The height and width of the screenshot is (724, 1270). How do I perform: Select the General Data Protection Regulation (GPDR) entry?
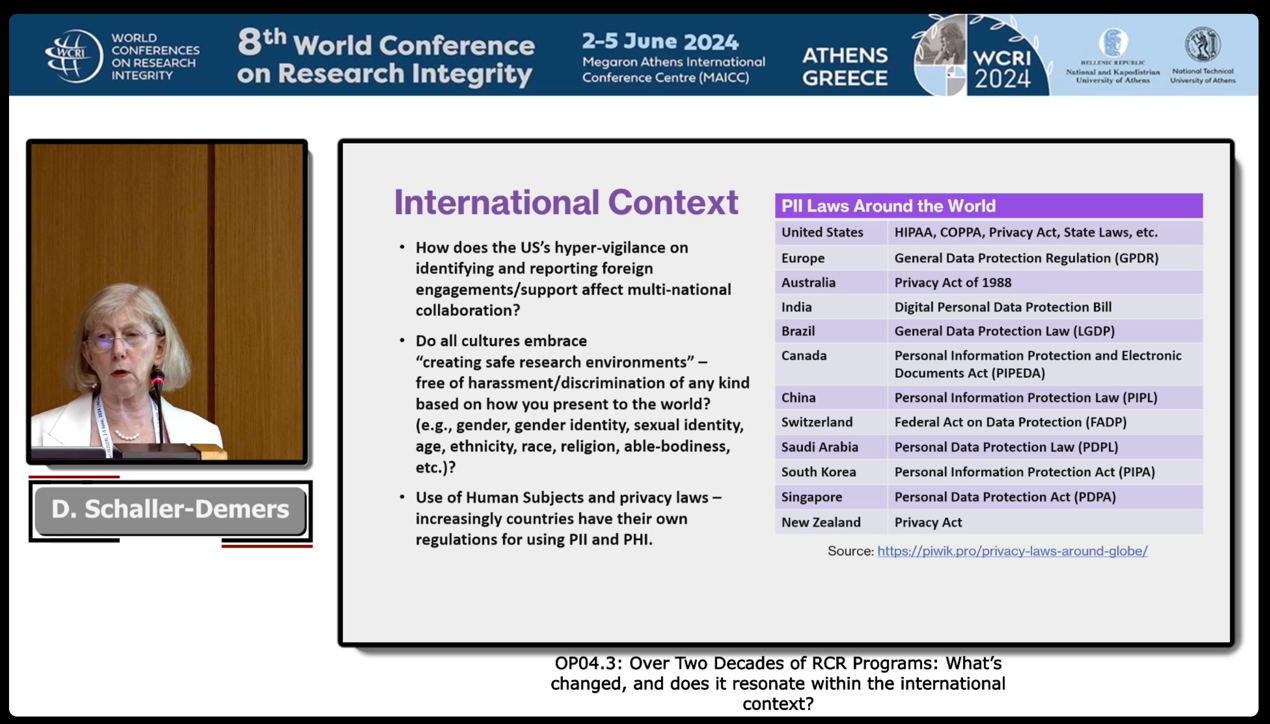point(1026,258)
